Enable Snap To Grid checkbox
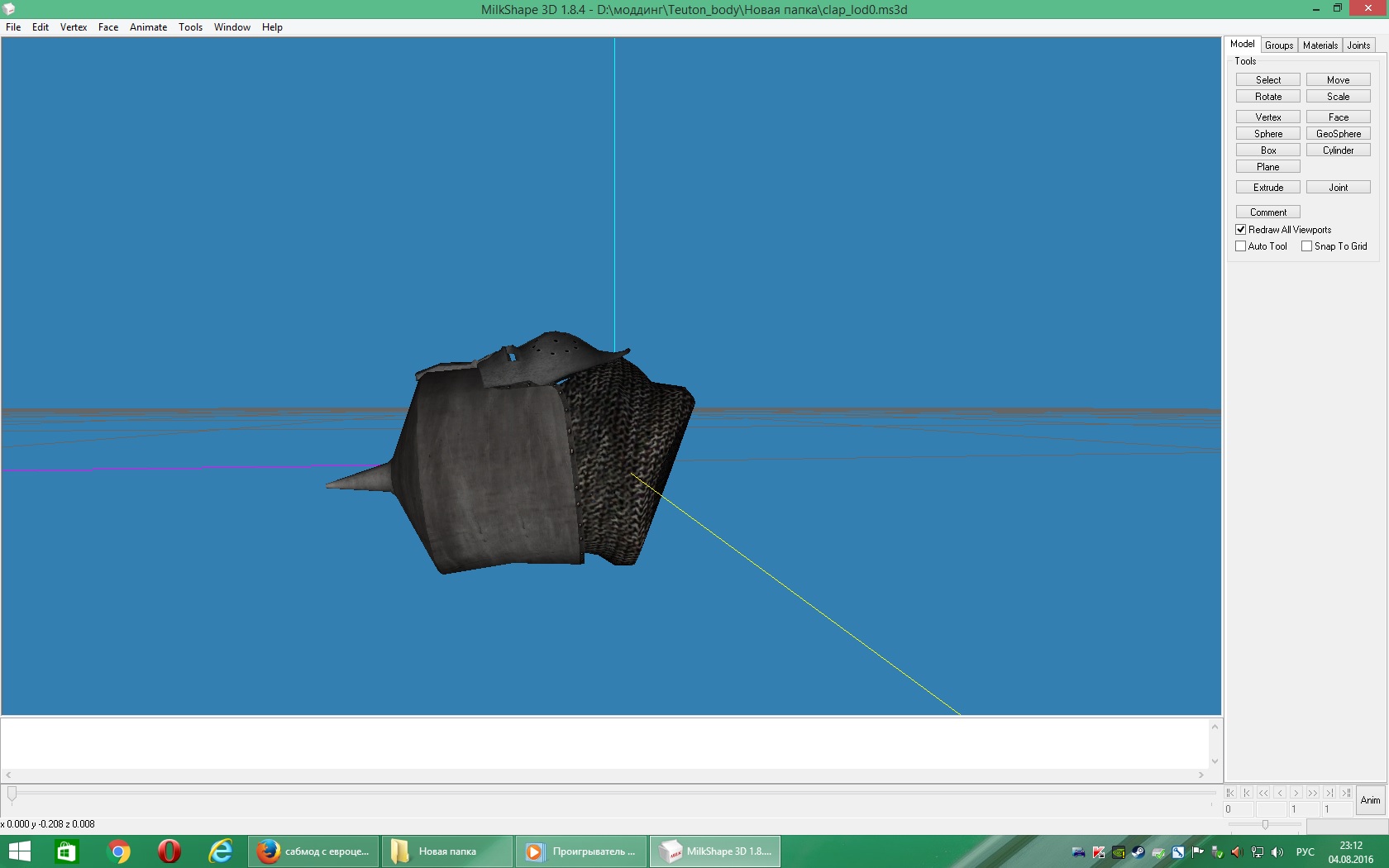The height and width of the screenshot is (868, 1389). (x=1306, y=246)
